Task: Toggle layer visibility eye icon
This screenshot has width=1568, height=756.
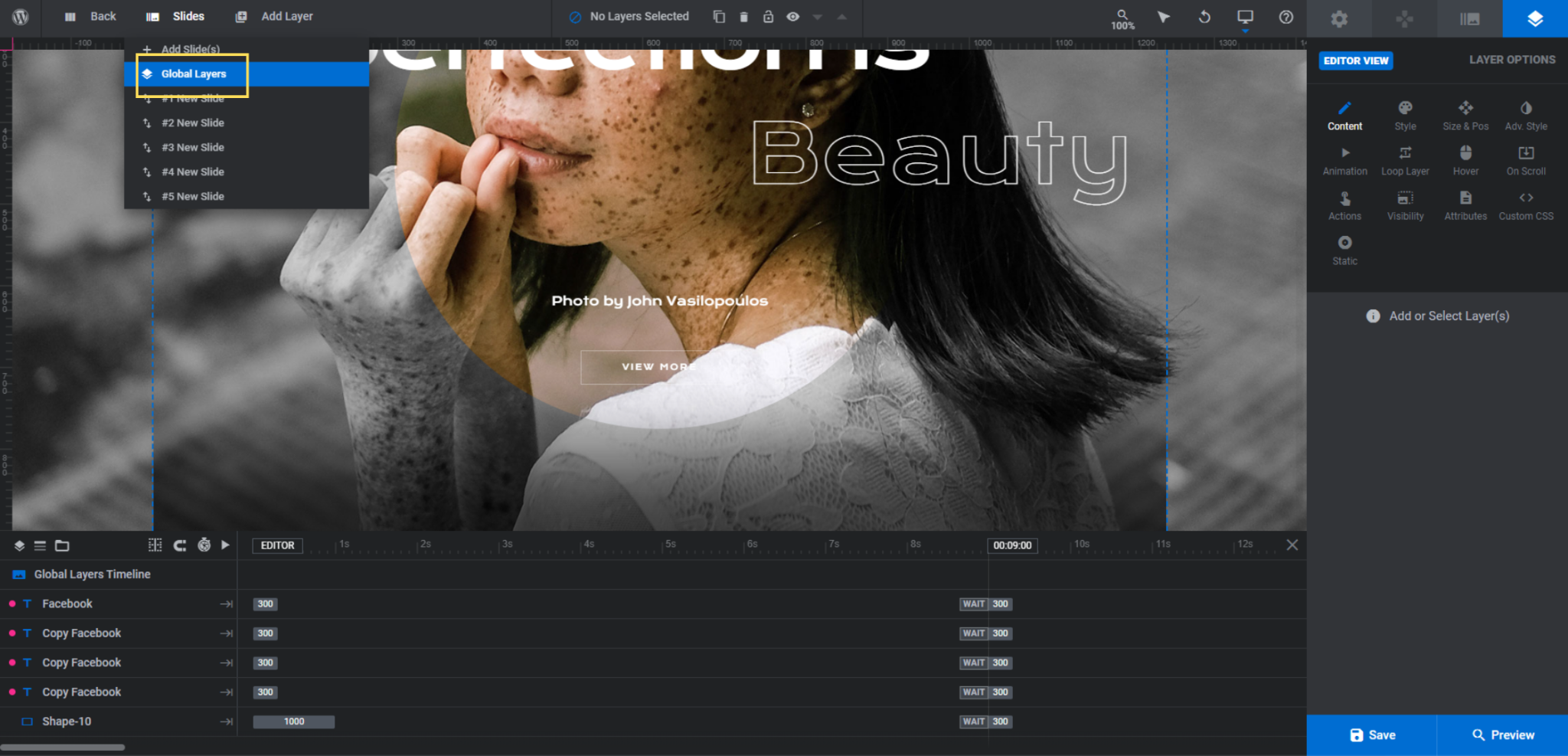Action: pyautogui.click(x=793, y=16)
